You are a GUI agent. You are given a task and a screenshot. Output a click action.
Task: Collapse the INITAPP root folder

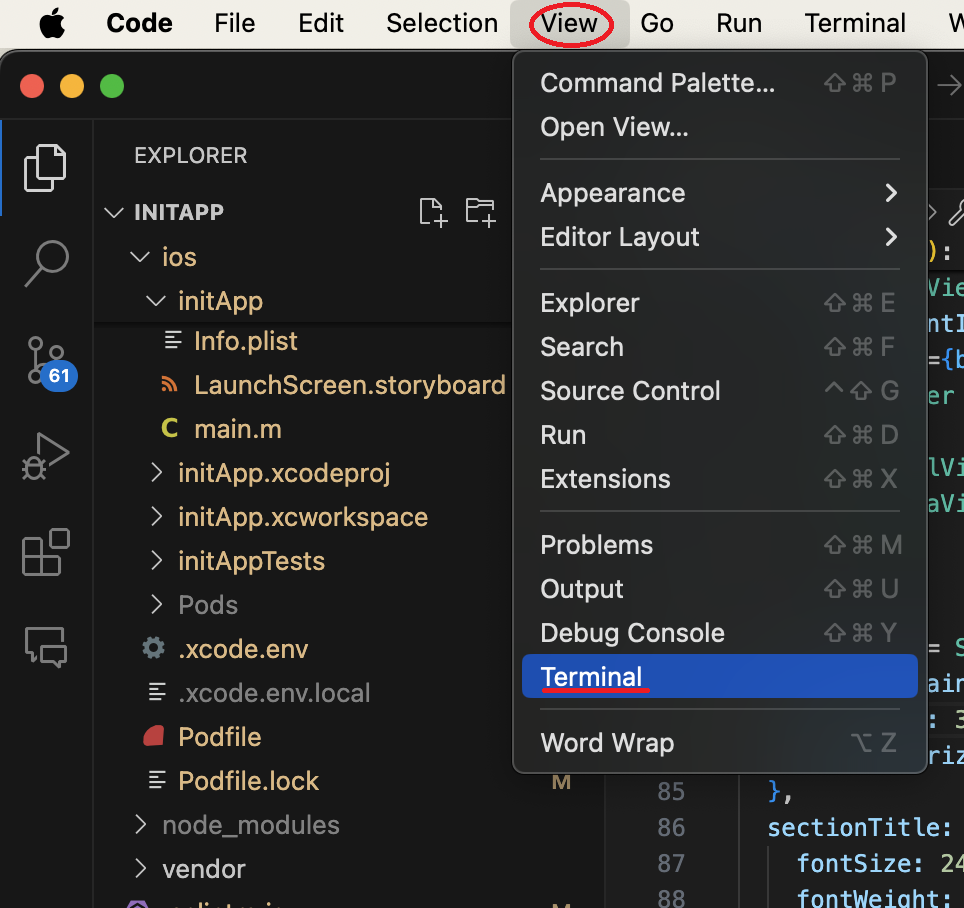[114, 213]
